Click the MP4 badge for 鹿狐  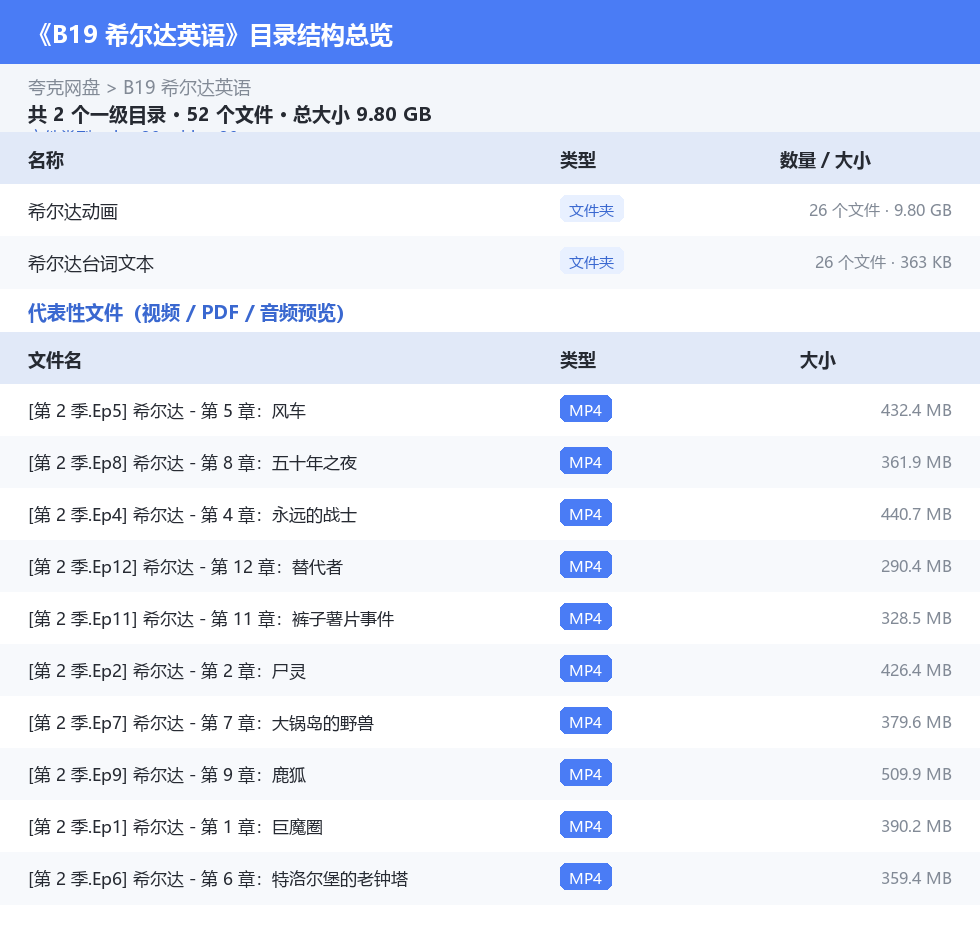tap(586, 772)
